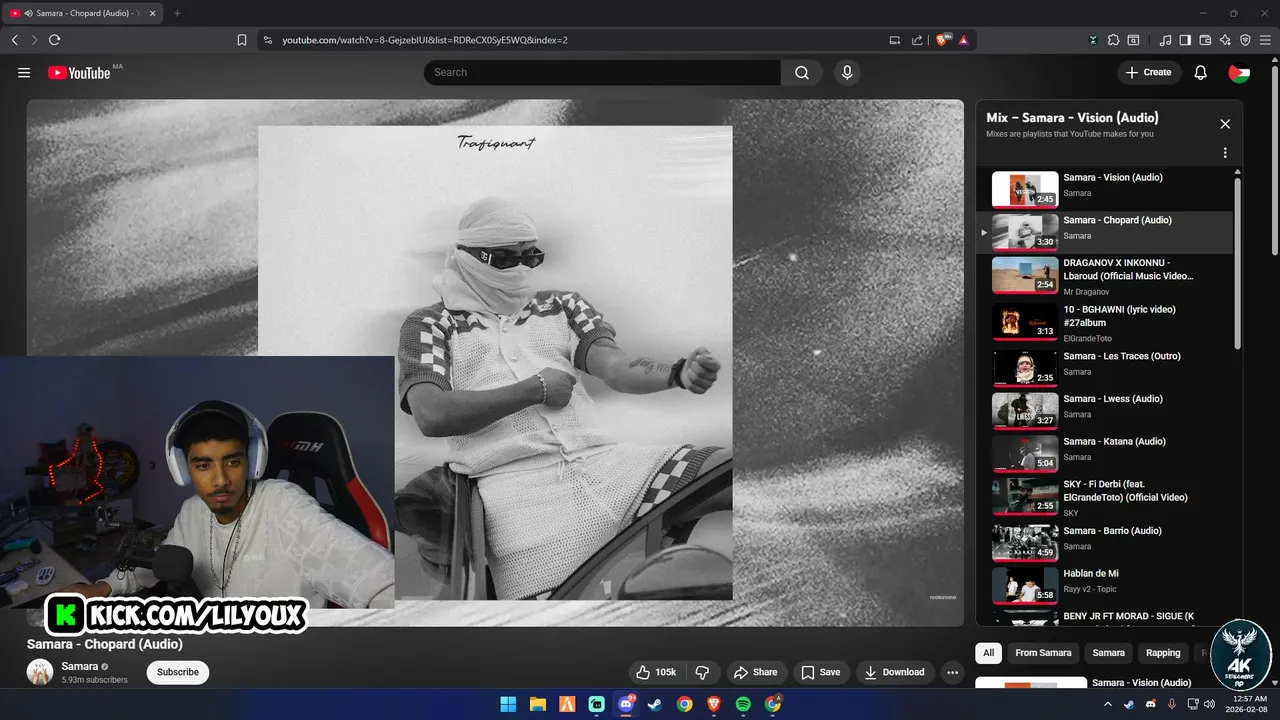Select the Samara - Chopard browser tab

coord(84,13)
